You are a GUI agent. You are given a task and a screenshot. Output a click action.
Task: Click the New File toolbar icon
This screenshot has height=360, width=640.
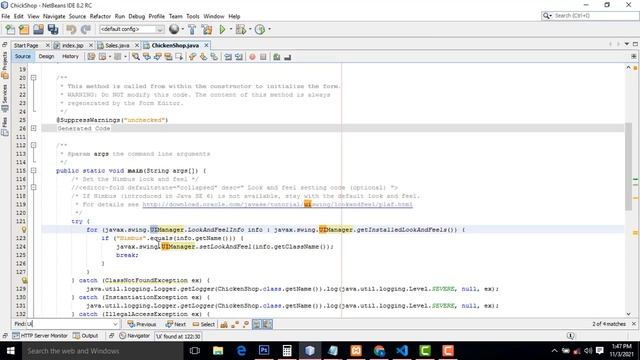click(10, 29)
